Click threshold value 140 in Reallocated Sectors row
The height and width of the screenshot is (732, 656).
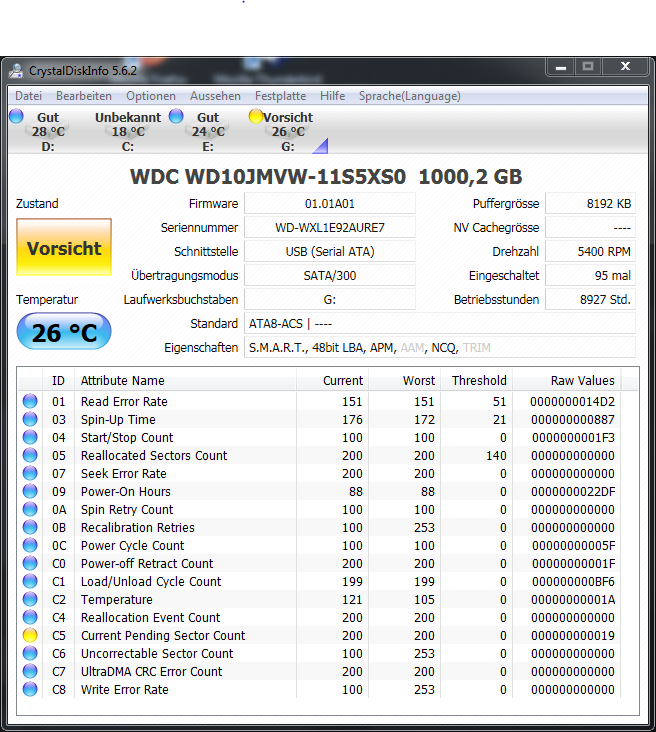pyautogui.click(x=496, y=456)
